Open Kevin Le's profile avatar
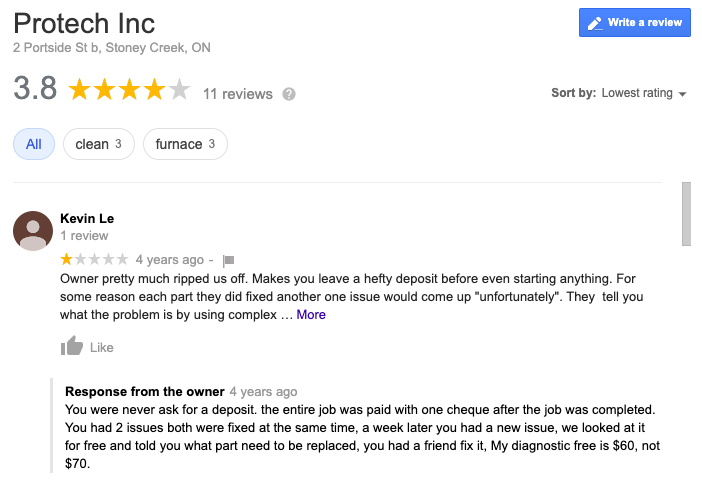 tap(33, 231)
